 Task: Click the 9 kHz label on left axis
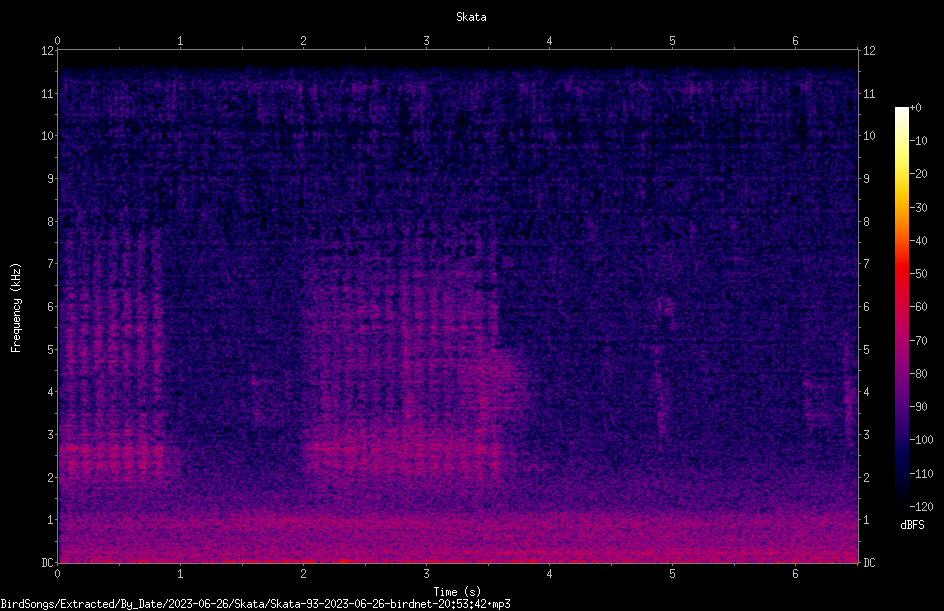click(51, 178)
